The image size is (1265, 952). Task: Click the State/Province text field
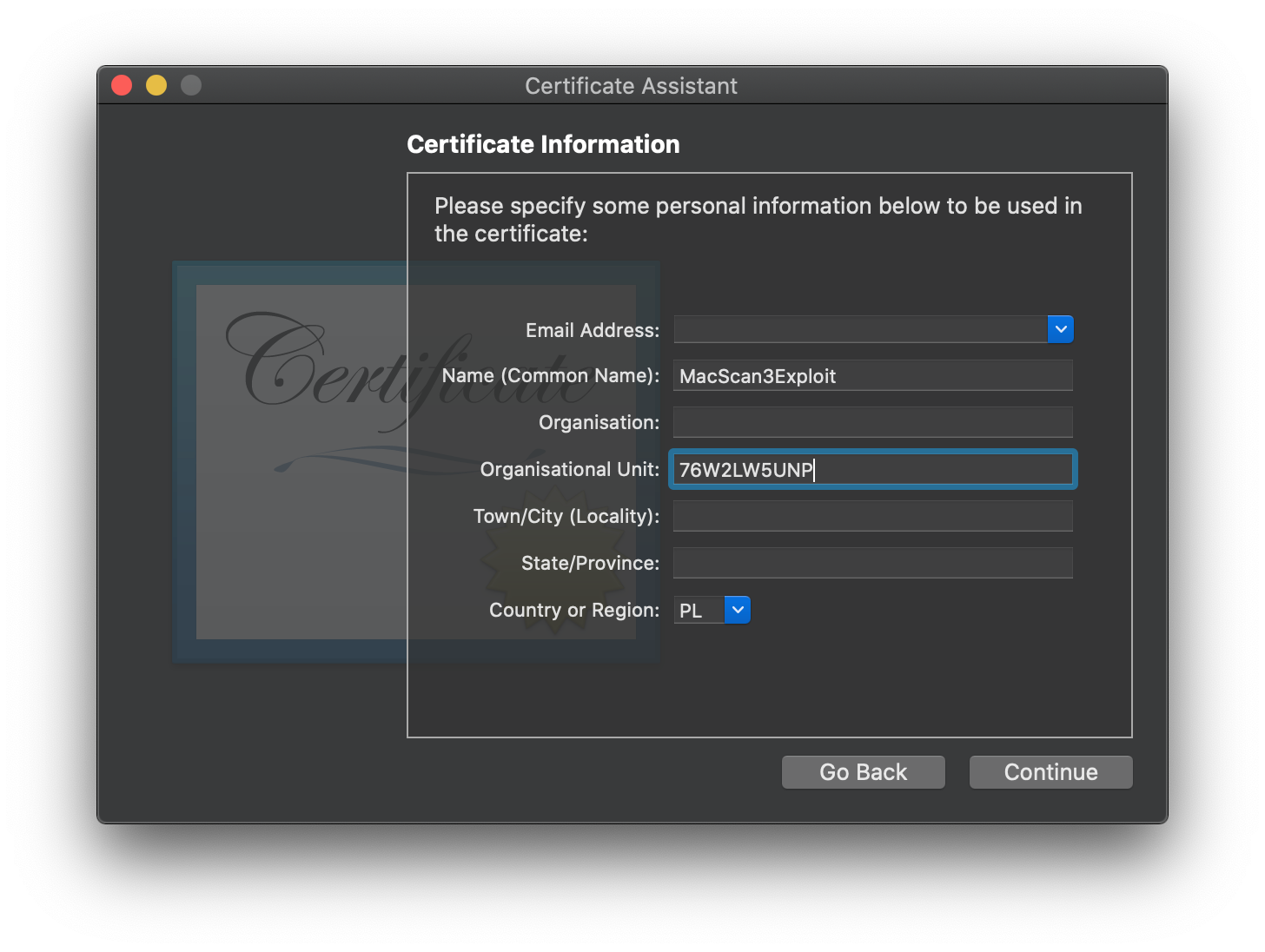click(x=872, y=564)
